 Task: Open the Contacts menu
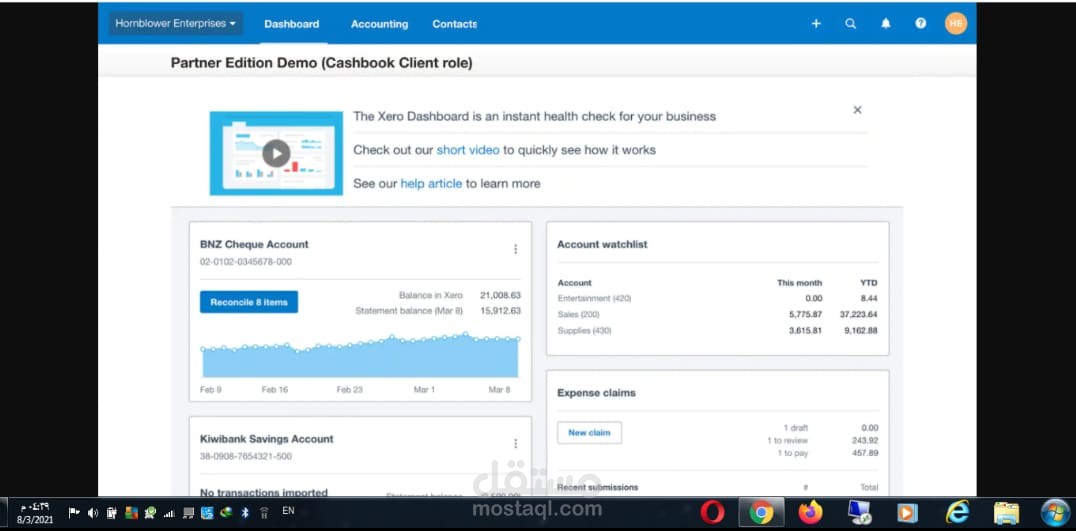pos(454,24)
